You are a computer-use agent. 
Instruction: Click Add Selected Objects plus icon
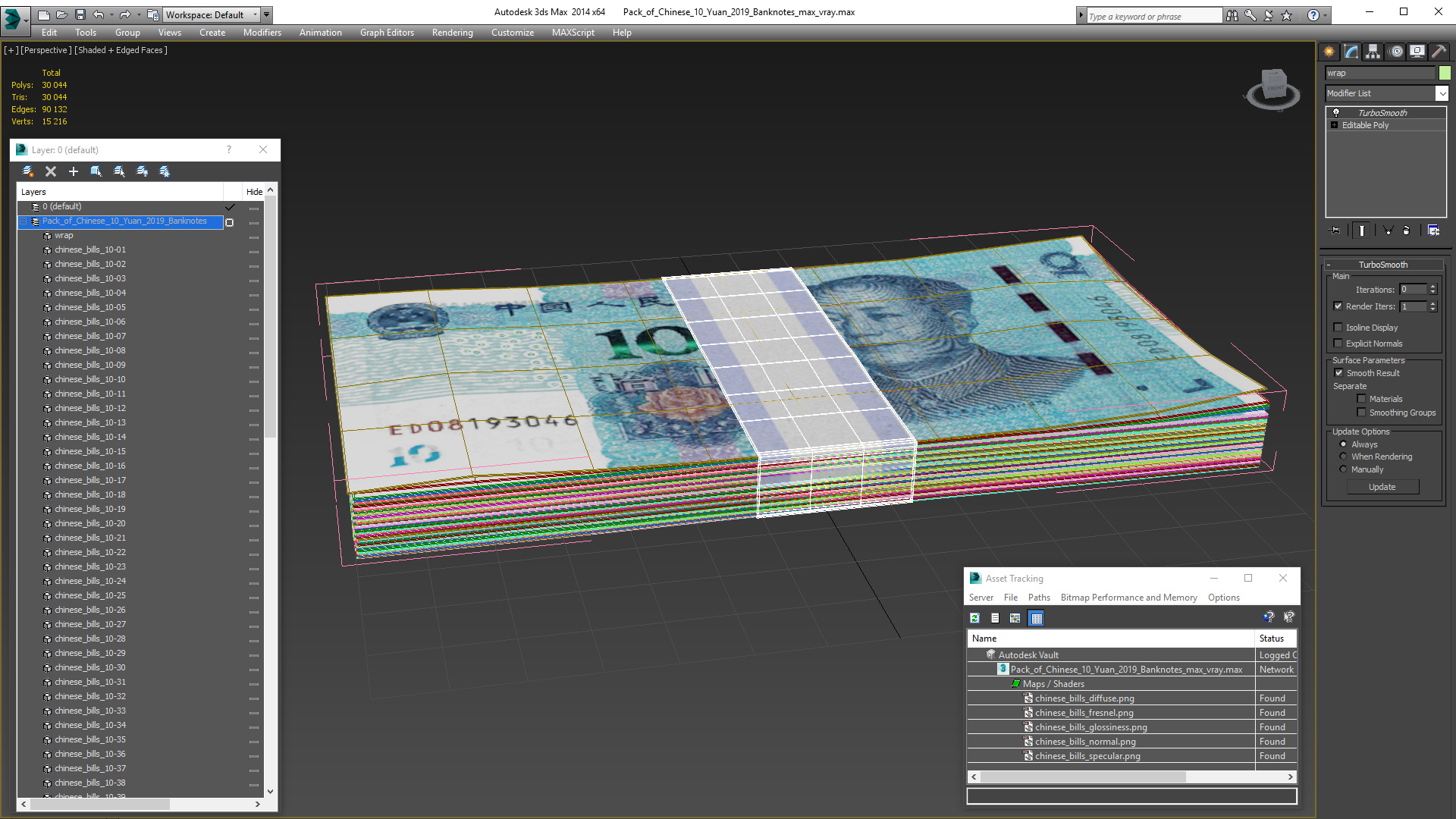point(74,171)
